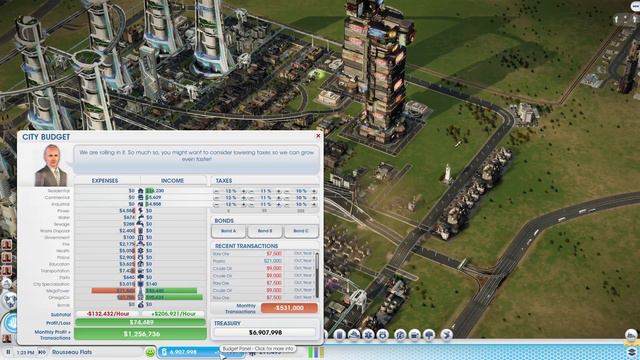The width and height of the screenshot is (640, 360).
Task: Increase low-wealth Residential tax from 12%
Action: point(244,191)
